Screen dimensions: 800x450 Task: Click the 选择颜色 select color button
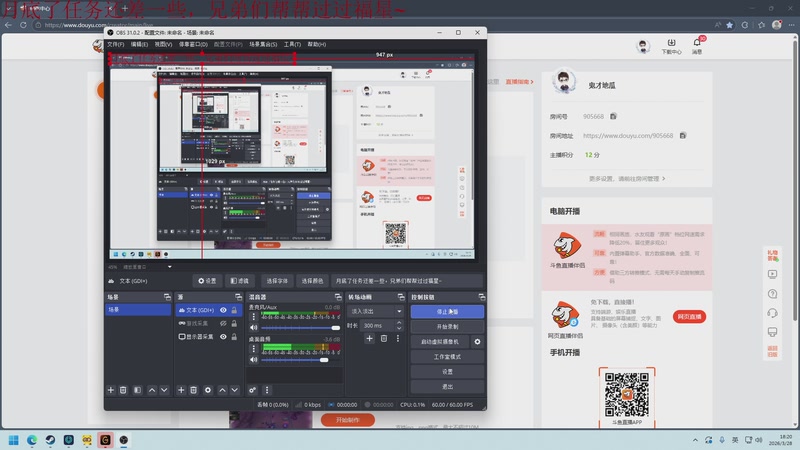312,281
